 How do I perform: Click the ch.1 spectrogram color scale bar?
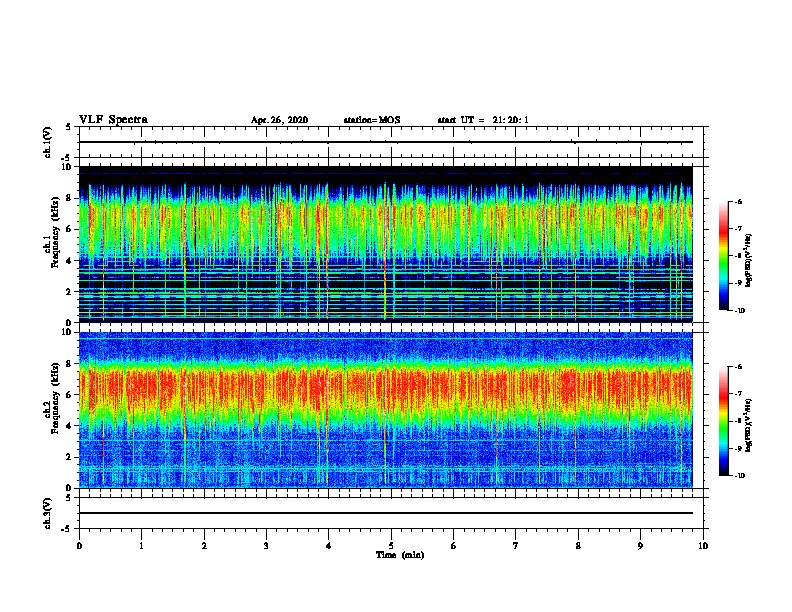[x=724, y=256]
